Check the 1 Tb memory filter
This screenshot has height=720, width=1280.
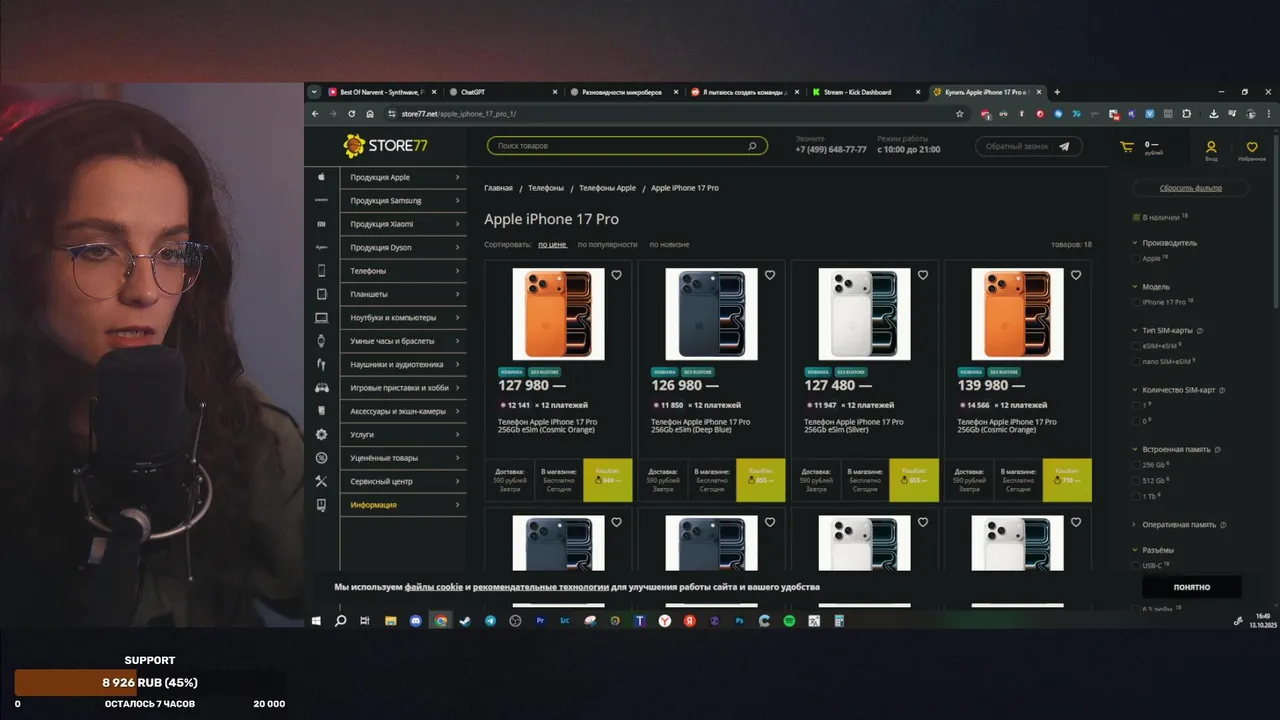[1136, 496]
